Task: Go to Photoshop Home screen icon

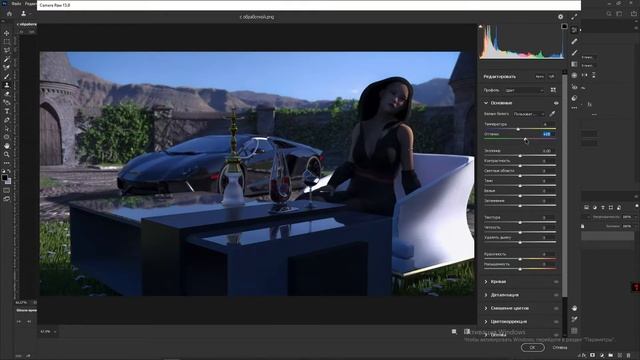Action: pos(9,13)
